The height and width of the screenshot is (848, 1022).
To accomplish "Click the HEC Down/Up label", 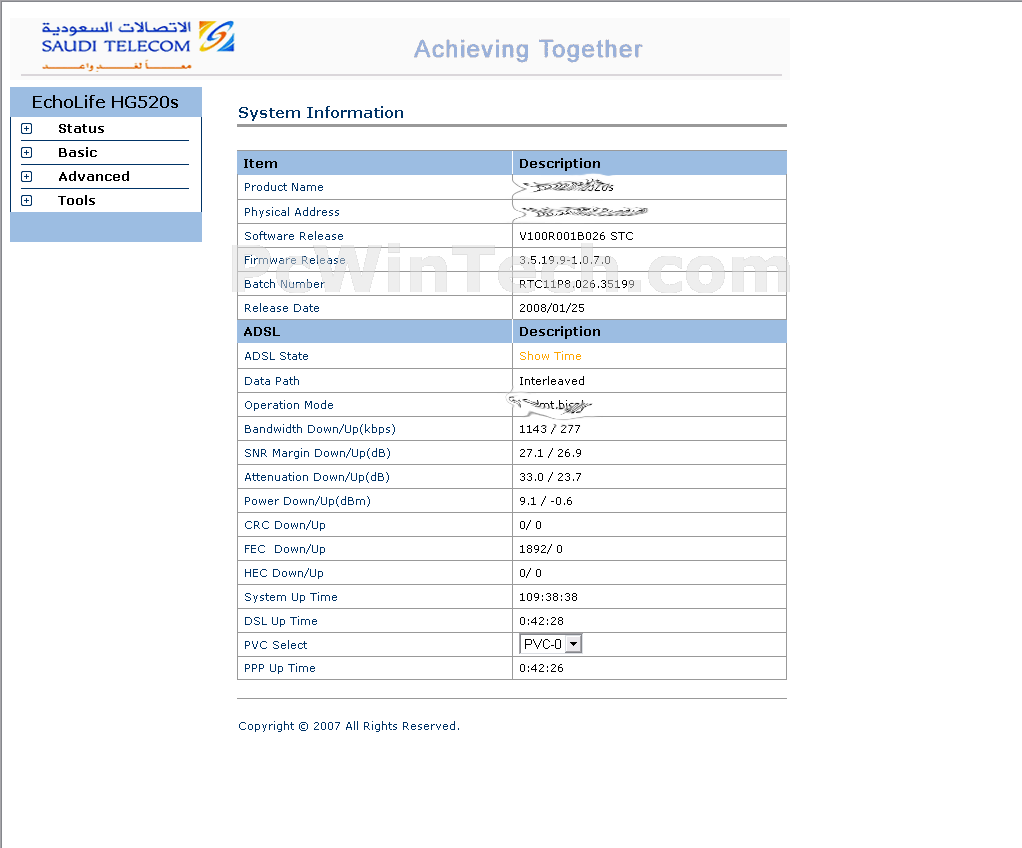I will (284, 574).
